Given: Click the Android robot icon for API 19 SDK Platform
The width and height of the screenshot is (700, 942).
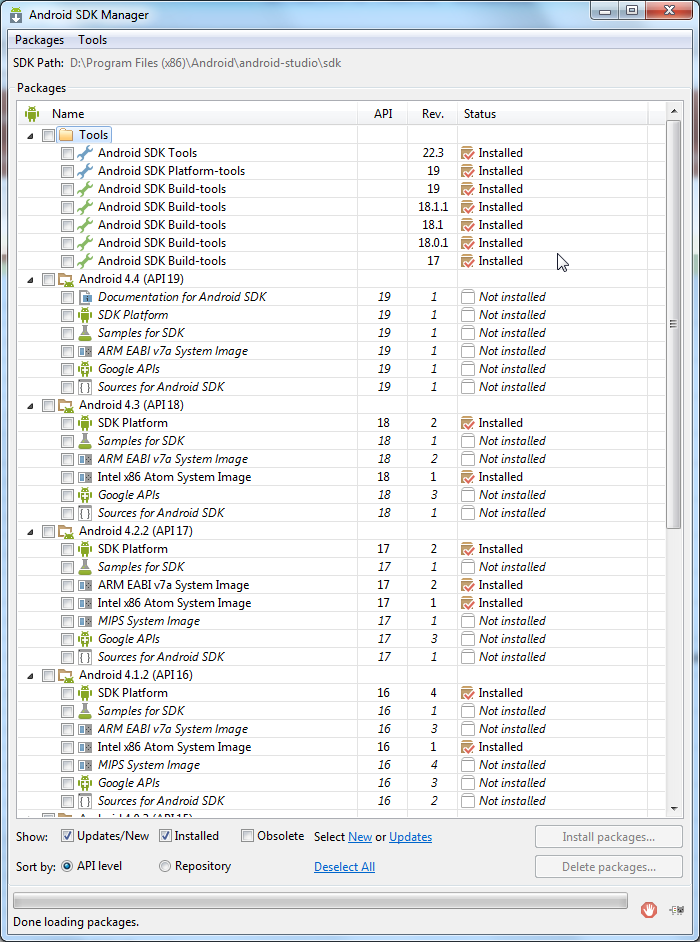Looking at the screenshot, I should point(85,315).
